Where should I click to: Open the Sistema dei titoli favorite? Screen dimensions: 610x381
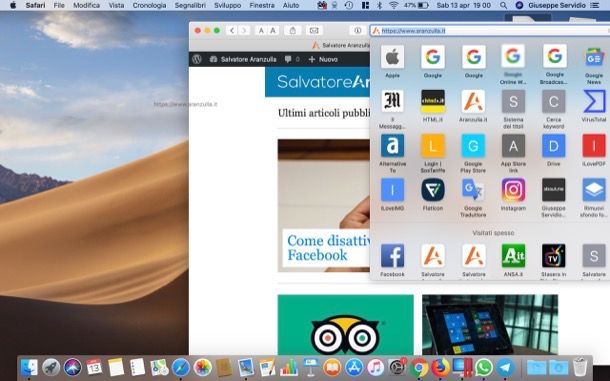point(513,101)
